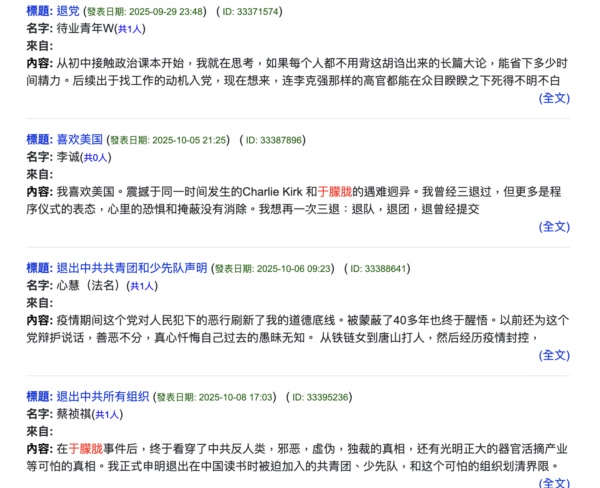Click "共0人" beside the name 李诚
The height and width of the screenshot is (488, 600).
pyautogui.click(x=97, y=158)
